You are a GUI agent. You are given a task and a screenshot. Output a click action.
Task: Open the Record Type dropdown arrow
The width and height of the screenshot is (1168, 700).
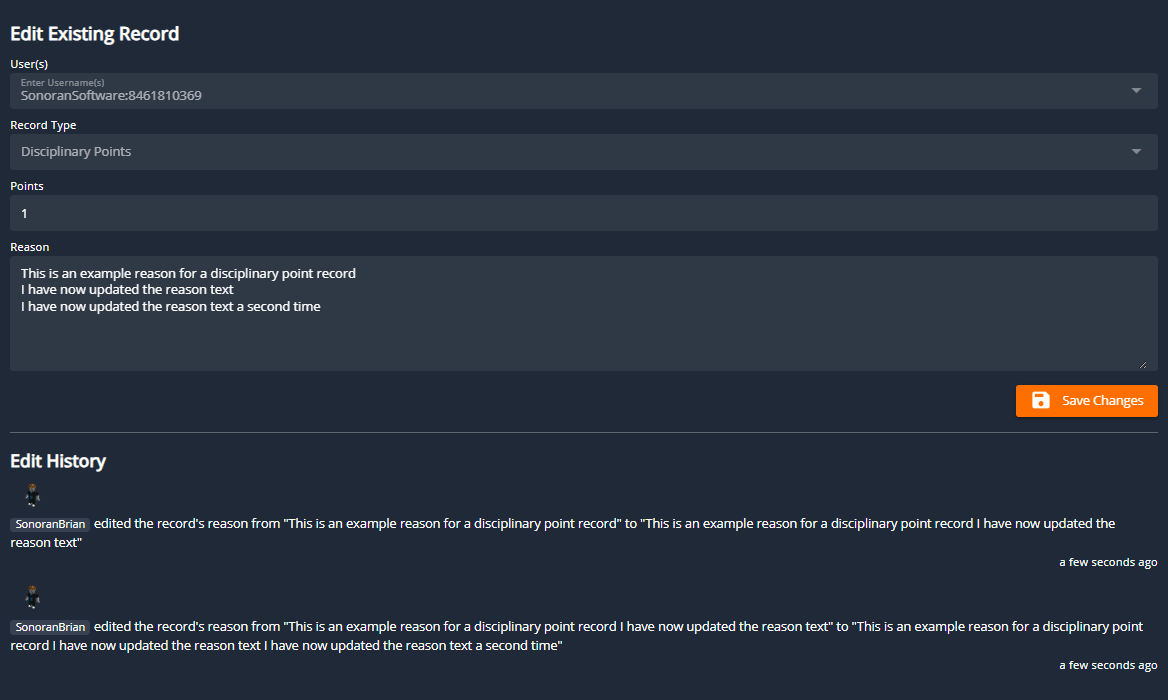[x=1136, y=152]
